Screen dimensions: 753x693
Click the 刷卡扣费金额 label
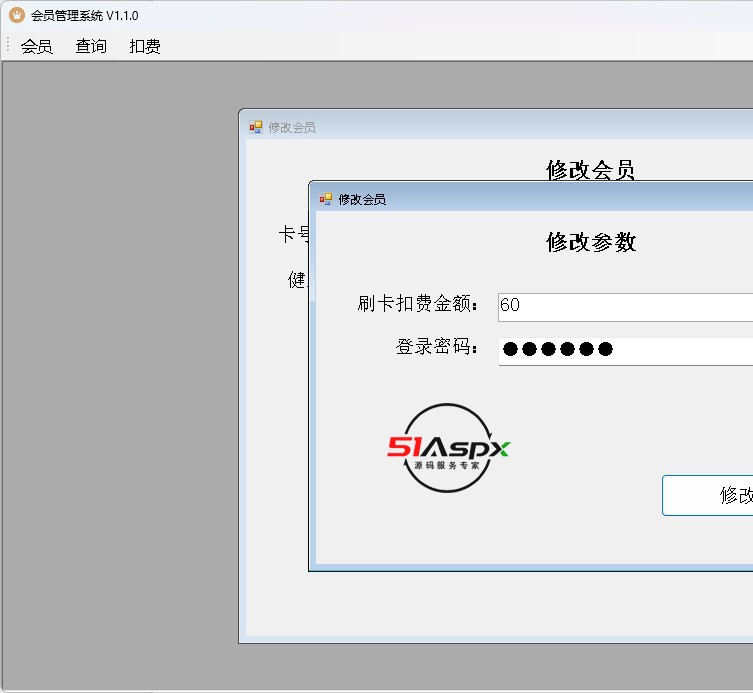click(417, 304)
